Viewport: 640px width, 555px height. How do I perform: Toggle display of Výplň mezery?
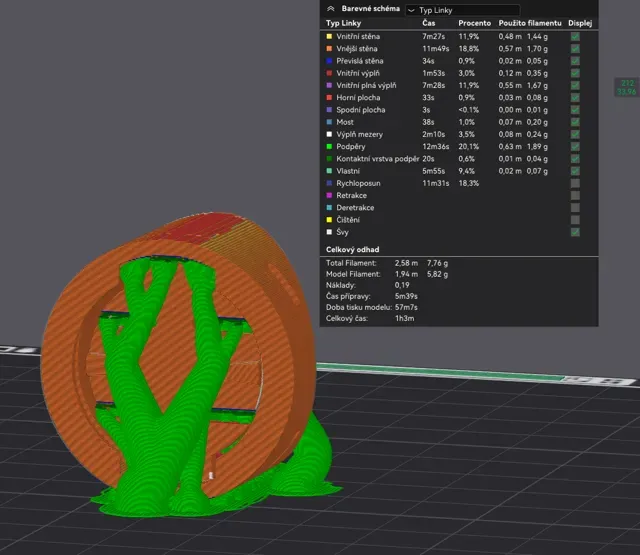(575, 134)
